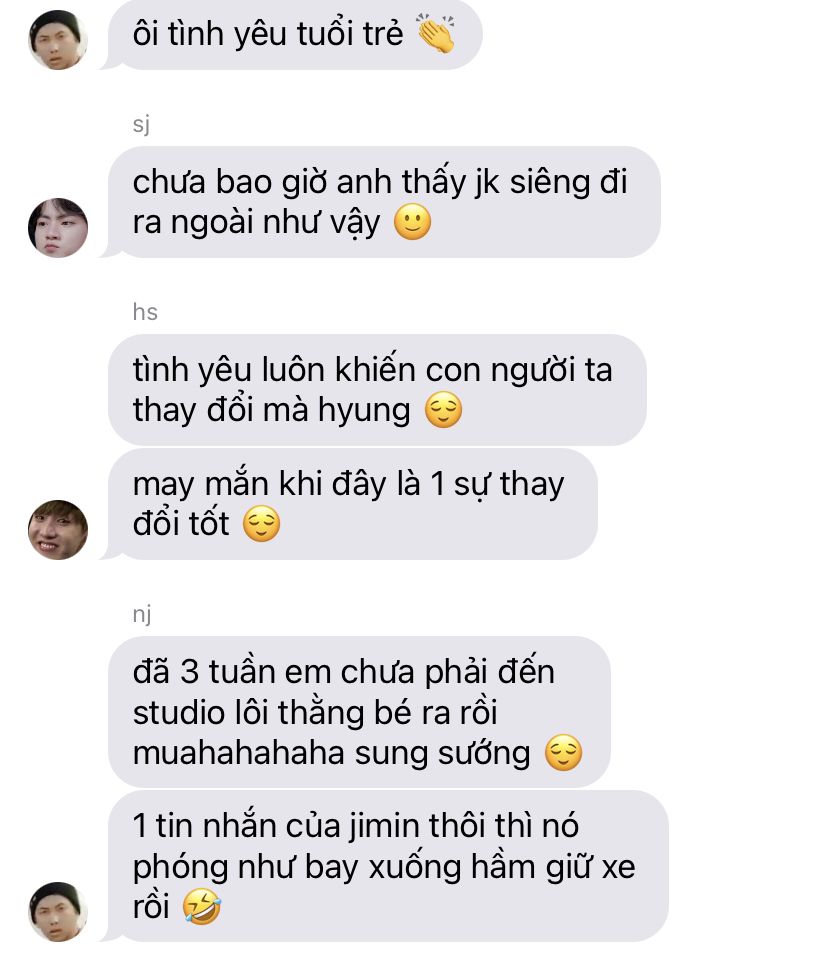This screenshot has height=968, width=828.
Task: Click the rolling laughing emoji after 'rồi'
Action: [202, 906]
